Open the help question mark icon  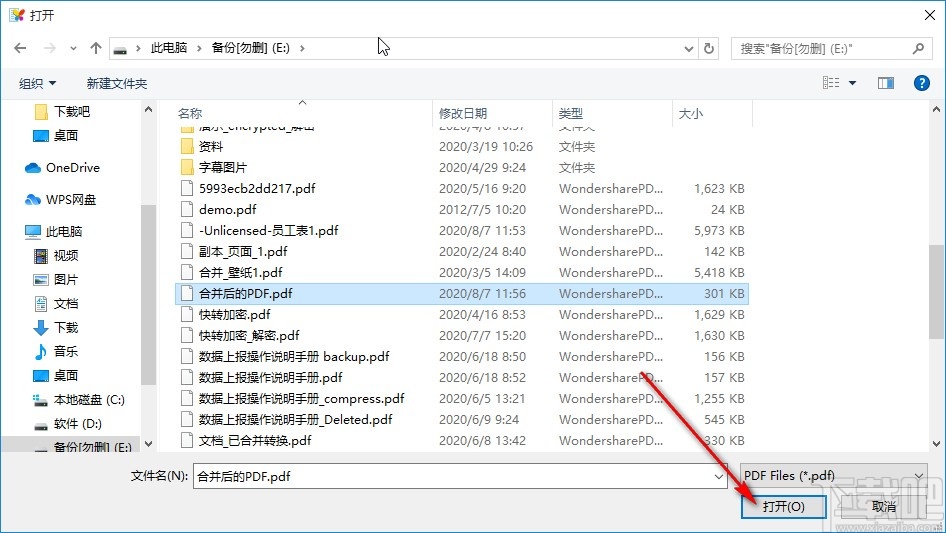point(921,83)
